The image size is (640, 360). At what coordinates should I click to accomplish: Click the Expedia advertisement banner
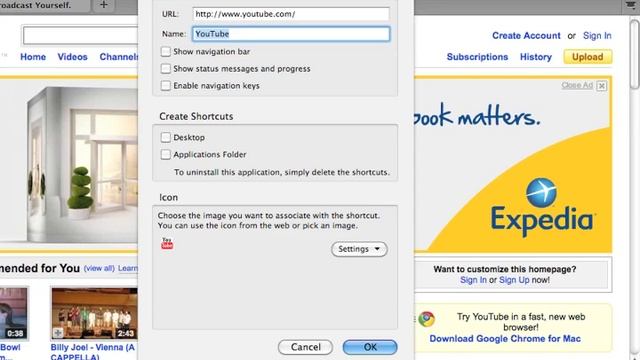[x=513, y=164]
